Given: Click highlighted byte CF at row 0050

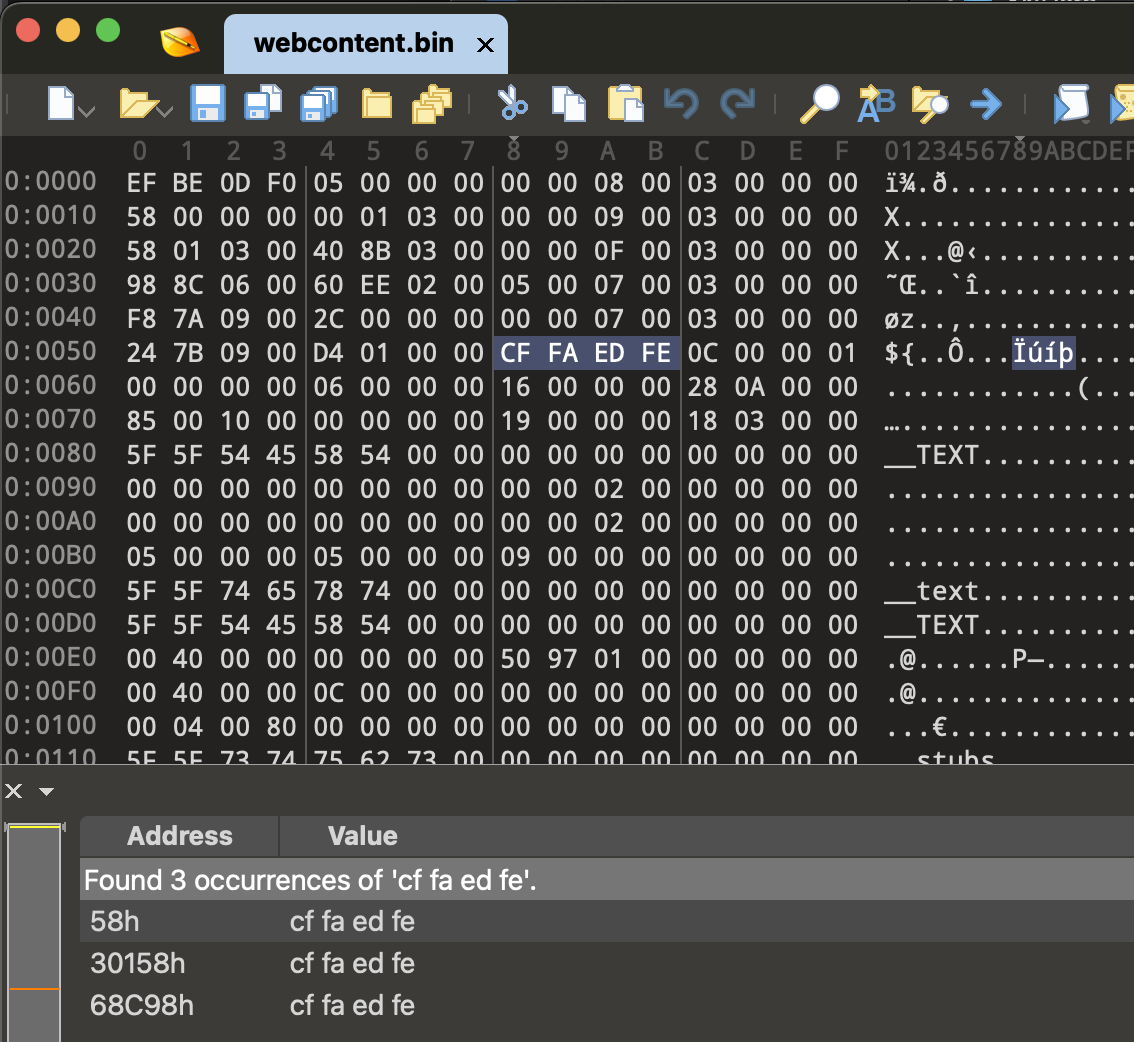Looking at the screenshot, I should (x=515, y=353).
